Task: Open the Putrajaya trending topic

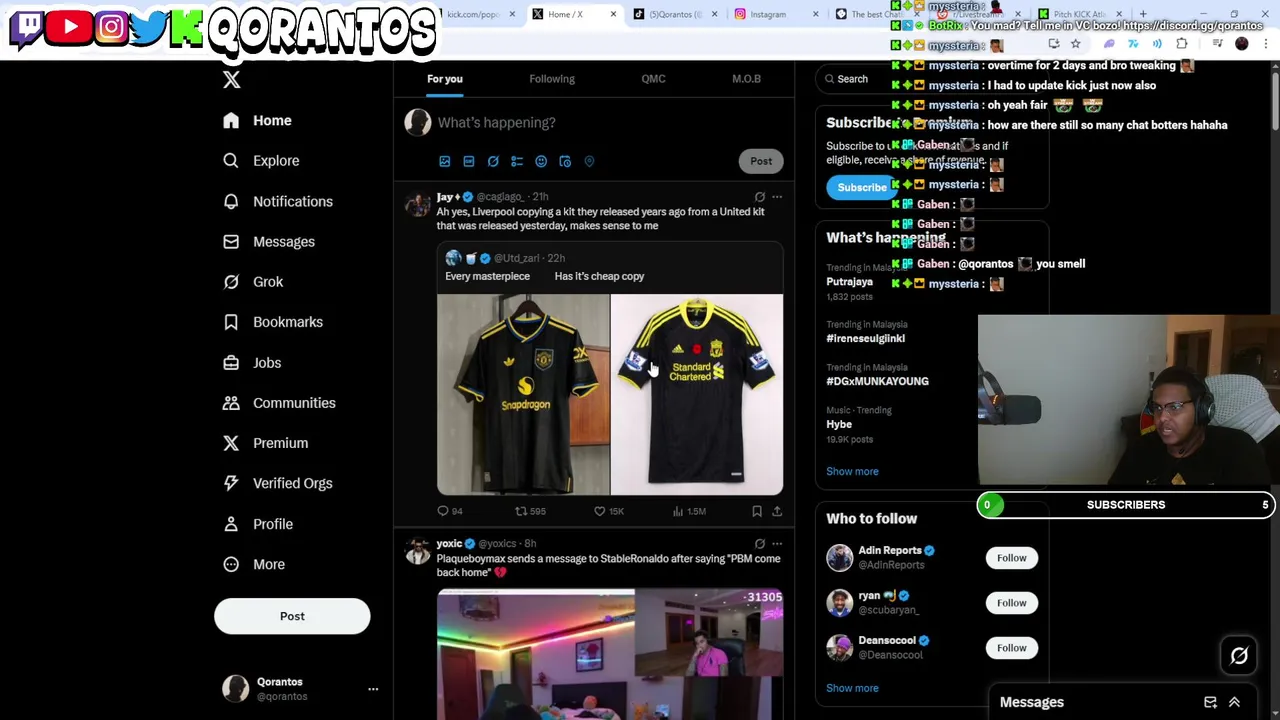Action: pyautogui.click(x=849, y=282)
